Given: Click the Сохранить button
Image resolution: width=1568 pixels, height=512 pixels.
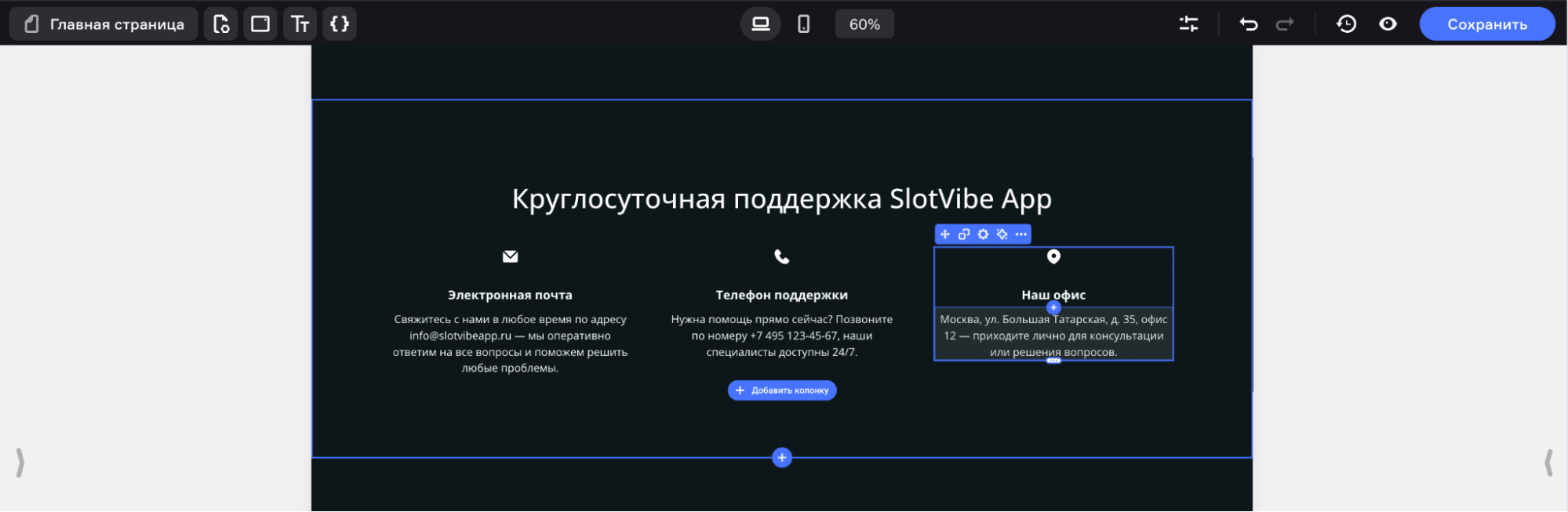Looking at the screenshot, I should click(x=1487, y=24).
